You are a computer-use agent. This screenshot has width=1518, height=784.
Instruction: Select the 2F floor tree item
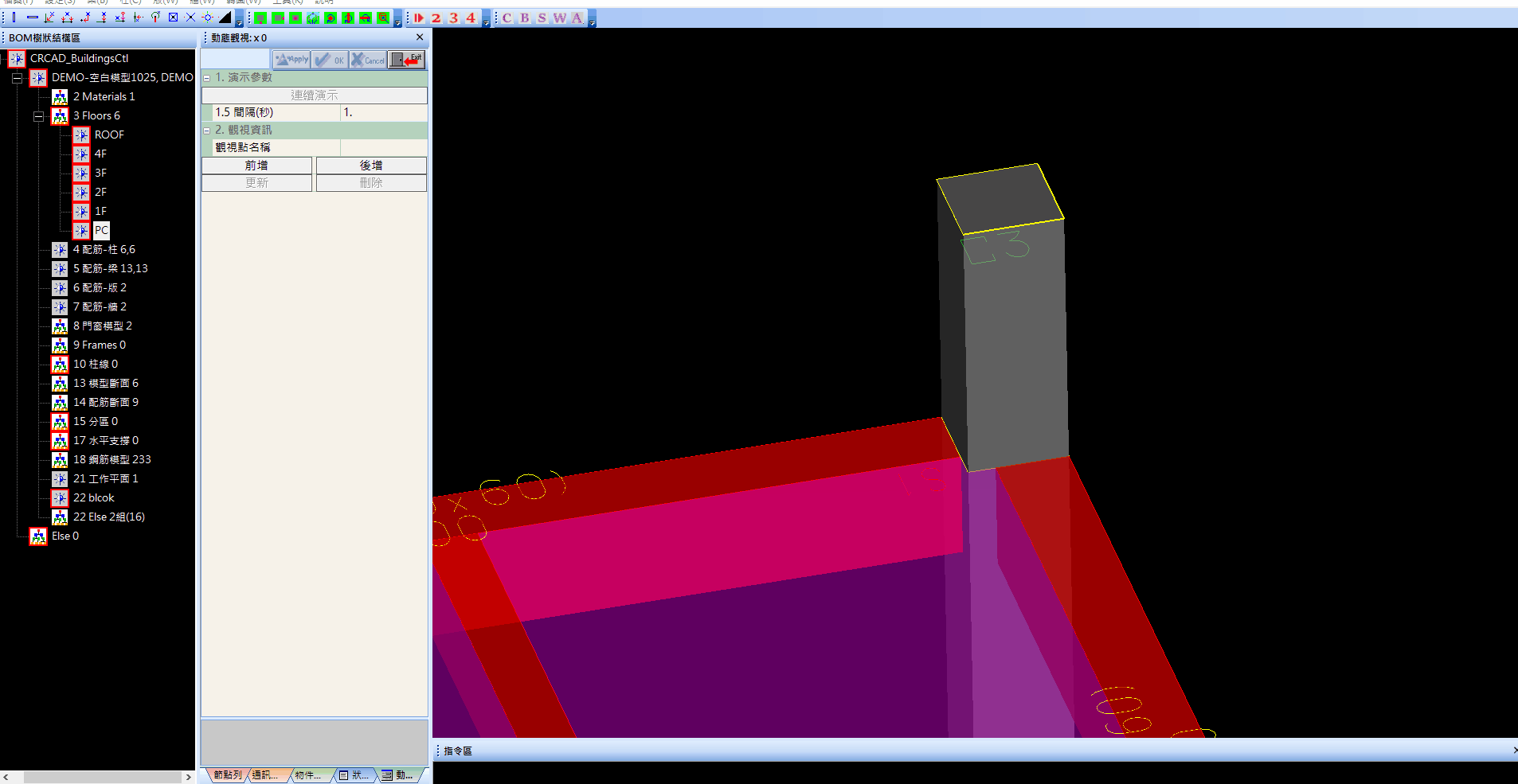pyautogui.click(x=100, y=193)
